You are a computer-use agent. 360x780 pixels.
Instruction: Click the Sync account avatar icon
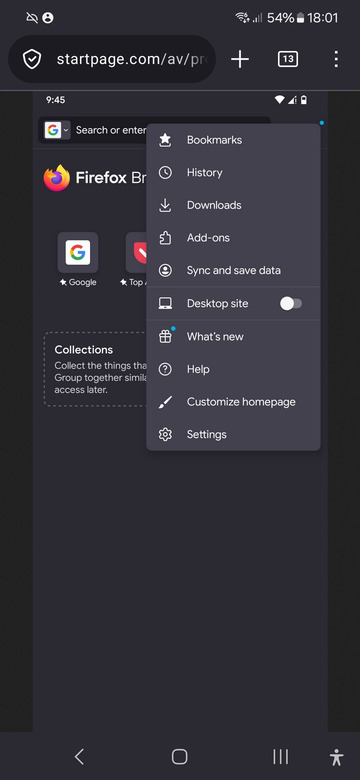[x=165, y=271]
